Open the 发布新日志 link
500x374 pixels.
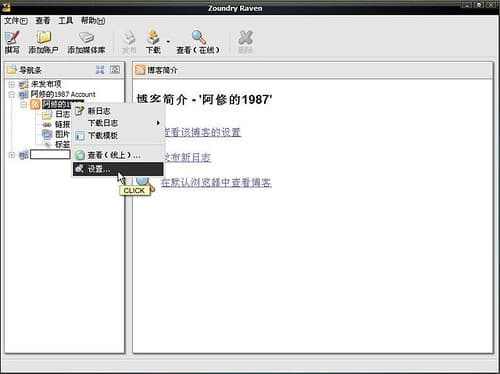[187, 157]
